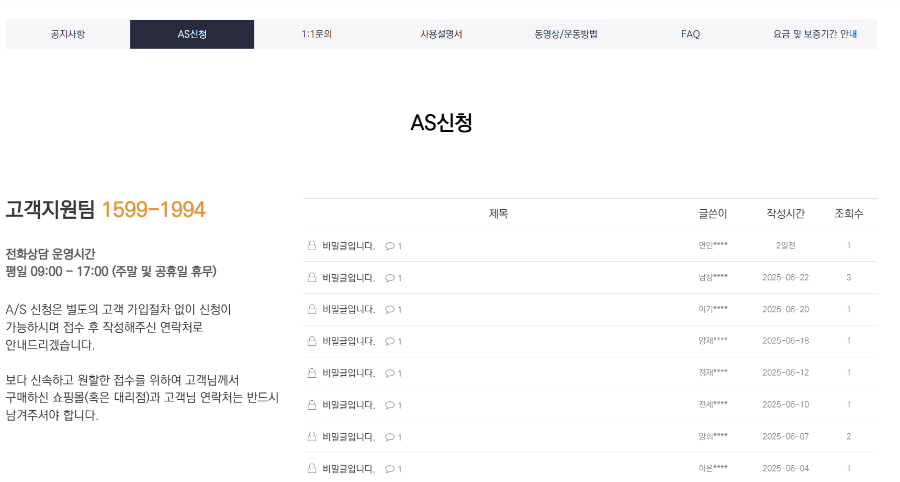Click author 양희**** in the list
This screenshot has height=482, width=900.
pyautogui.click(x=712, y=436)
